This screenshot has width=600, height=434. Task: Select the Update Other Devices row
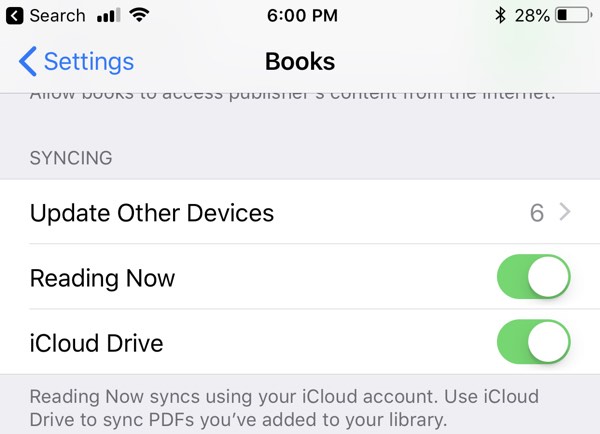[300, 212]
